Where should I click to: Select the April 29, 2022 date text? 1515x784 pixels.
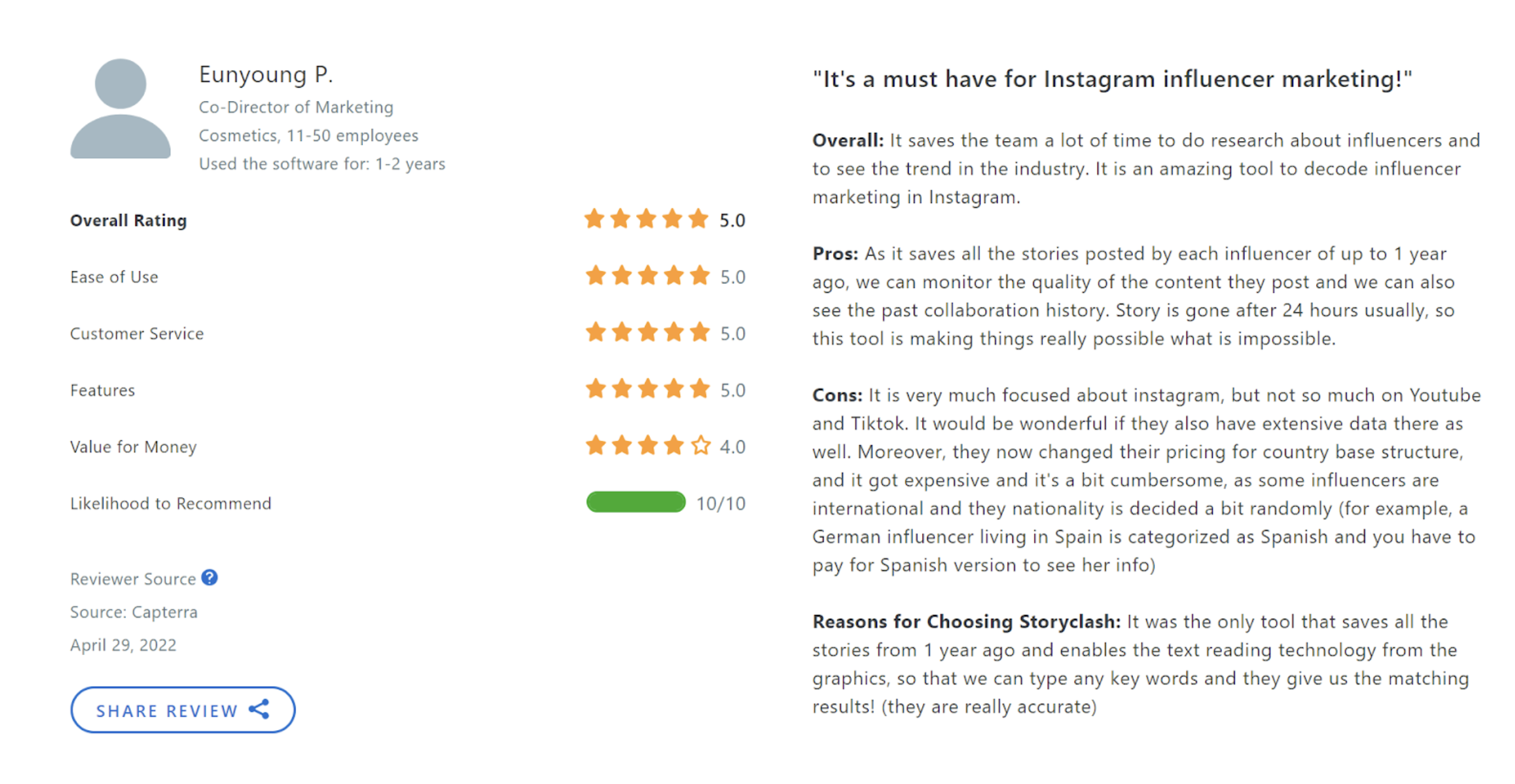pyautogui.click(x=124, y=645)
